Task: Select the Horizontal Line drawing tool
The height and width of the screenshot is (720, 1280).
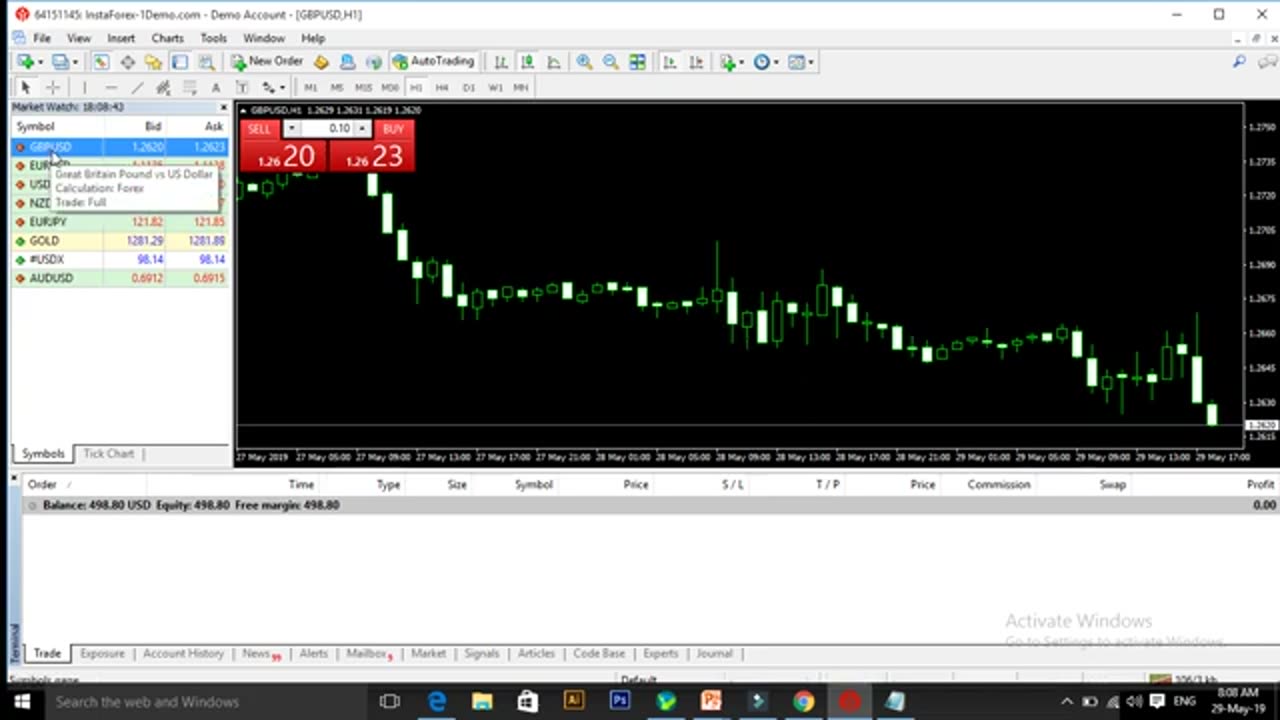Action: [111, 88]
